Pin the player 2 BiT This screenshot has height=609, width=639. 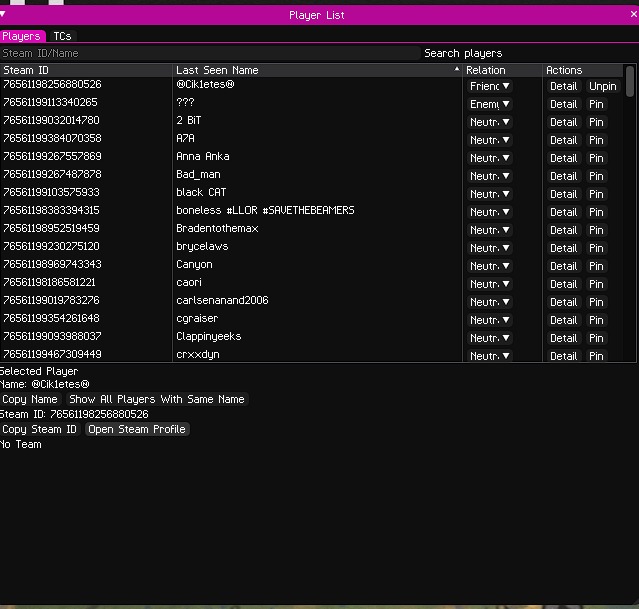coord(596,122)
